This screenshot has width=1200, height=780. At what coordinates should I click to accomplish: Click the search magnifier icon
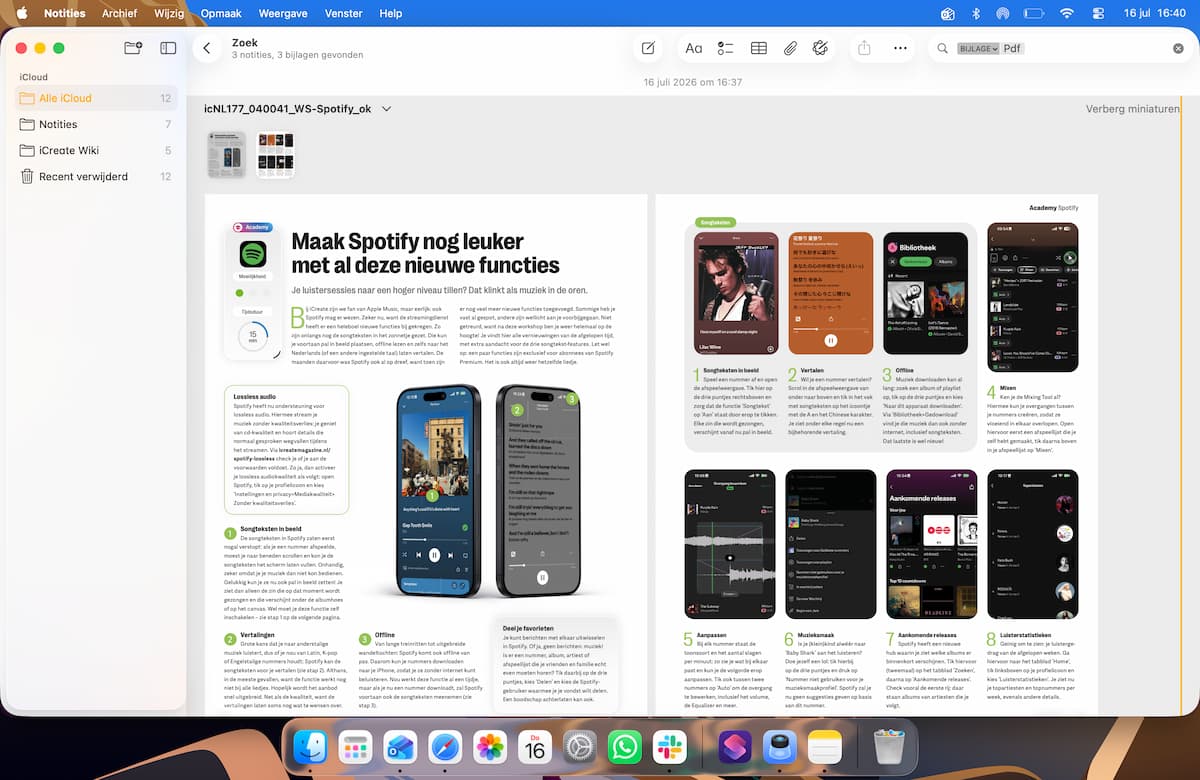pos(942,48)
